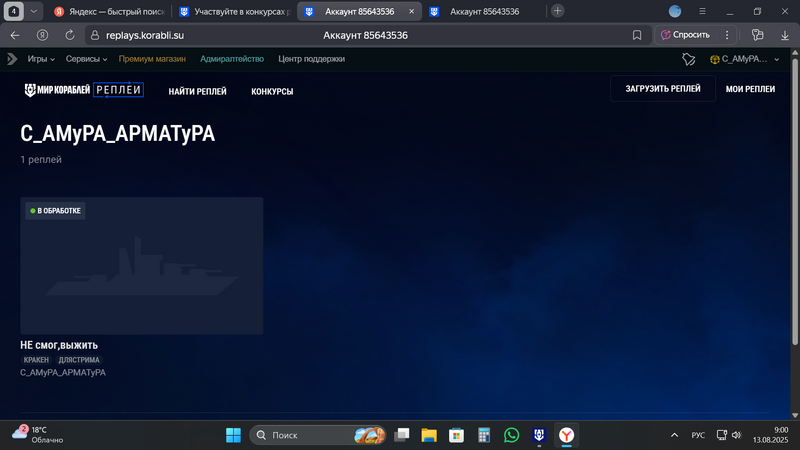Expand the Сервисы dropdown menu

86,59
